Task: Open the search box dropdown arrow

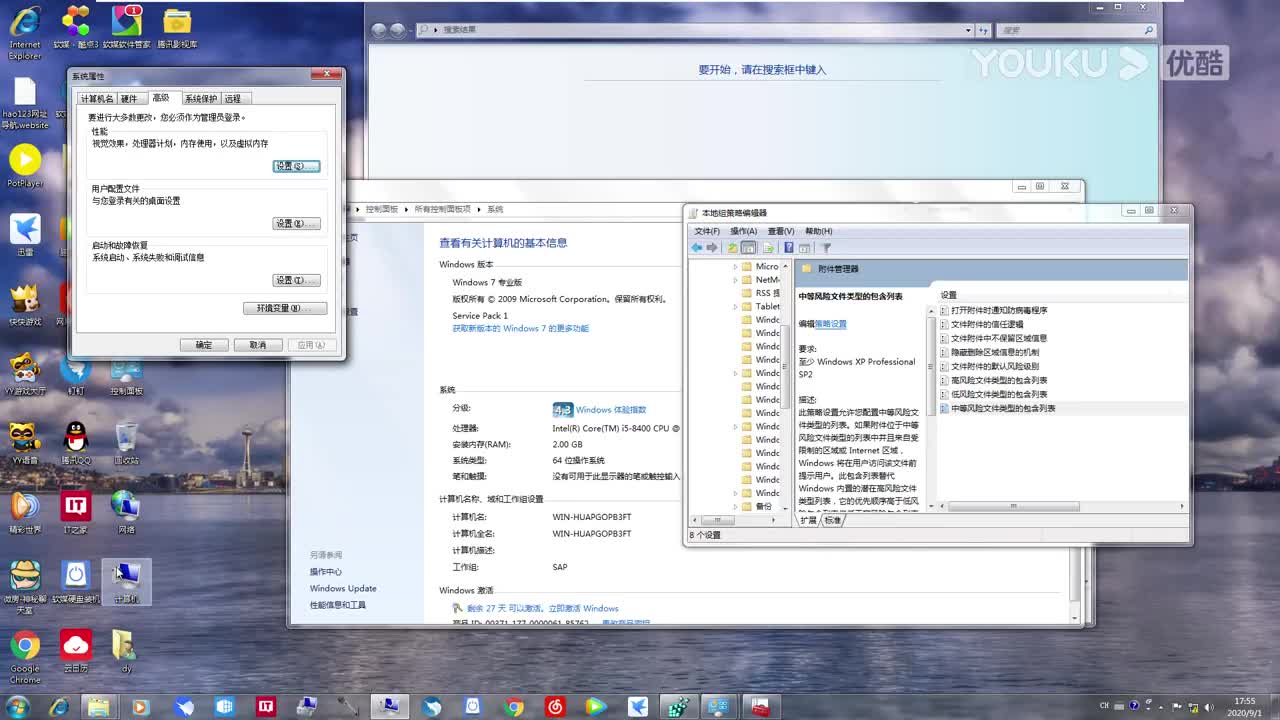Action: click(966, 29)
